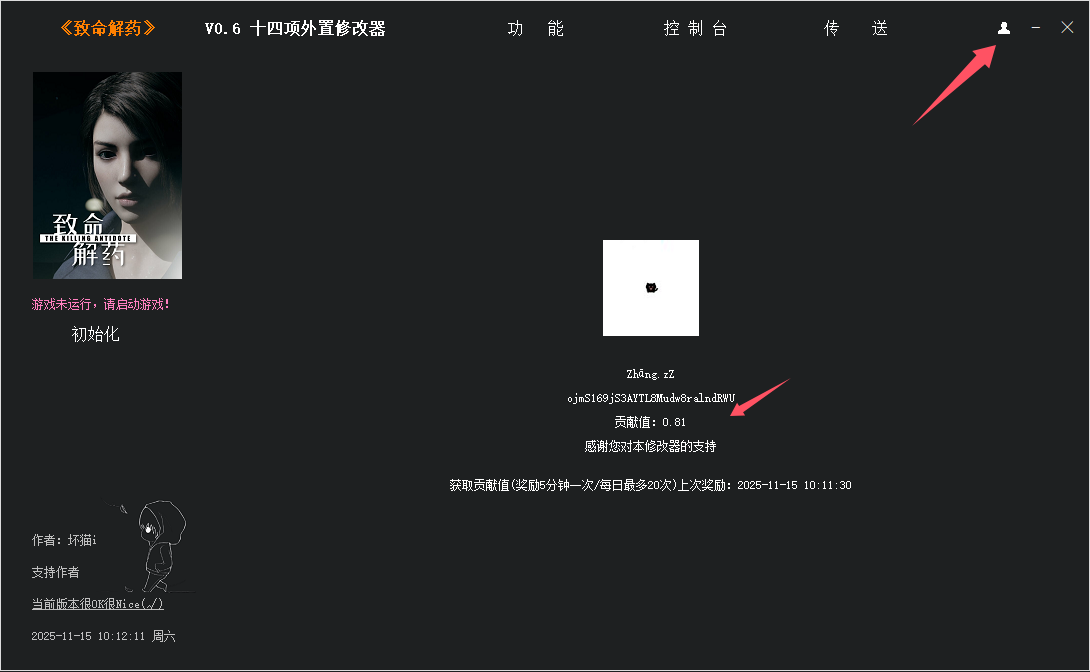Minimize the trainer window
This screenshot has height=672, width=1090.
[x=1036, y=28]
